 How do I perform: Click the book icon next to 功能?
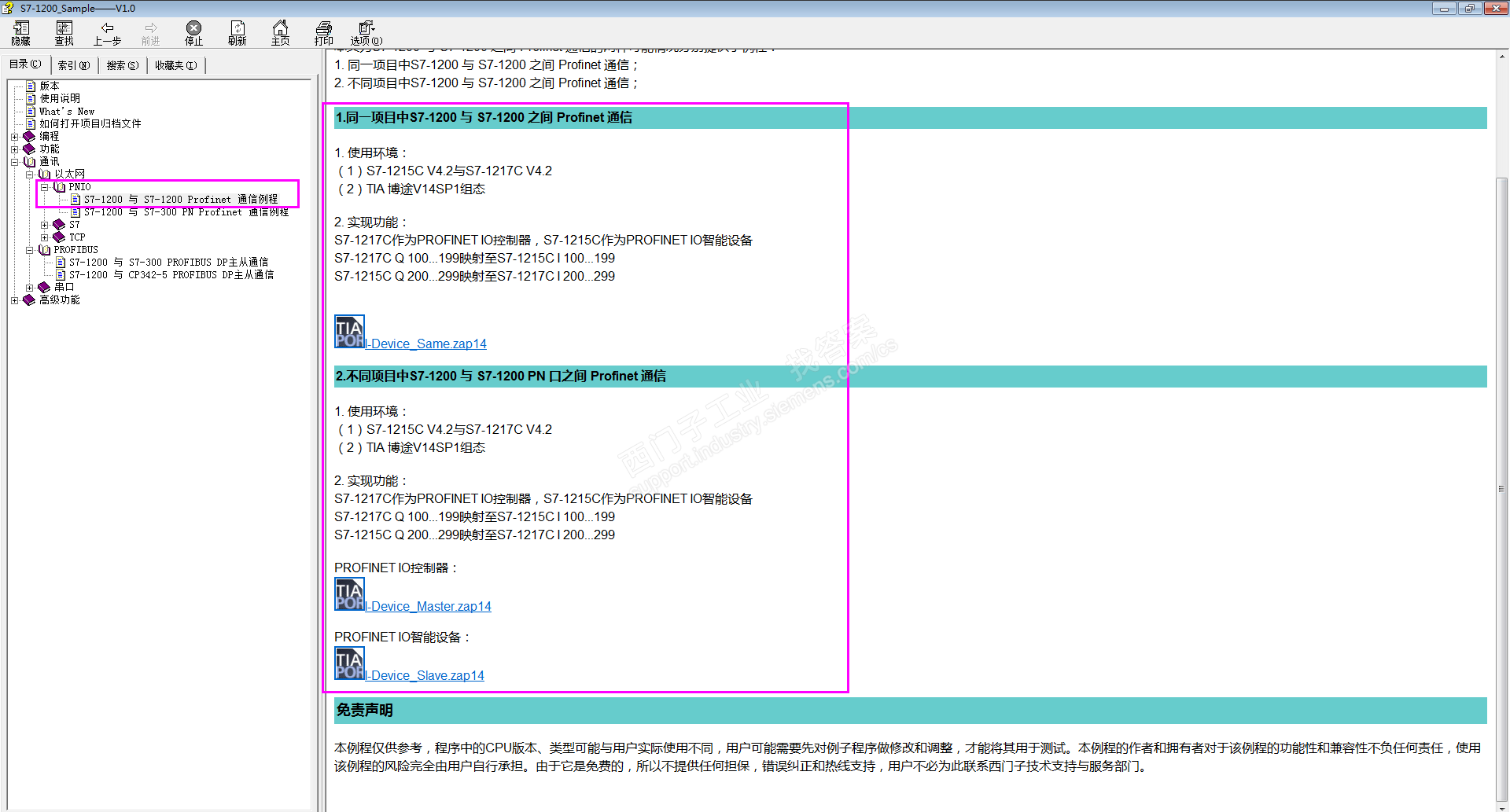tap(30, 149)
